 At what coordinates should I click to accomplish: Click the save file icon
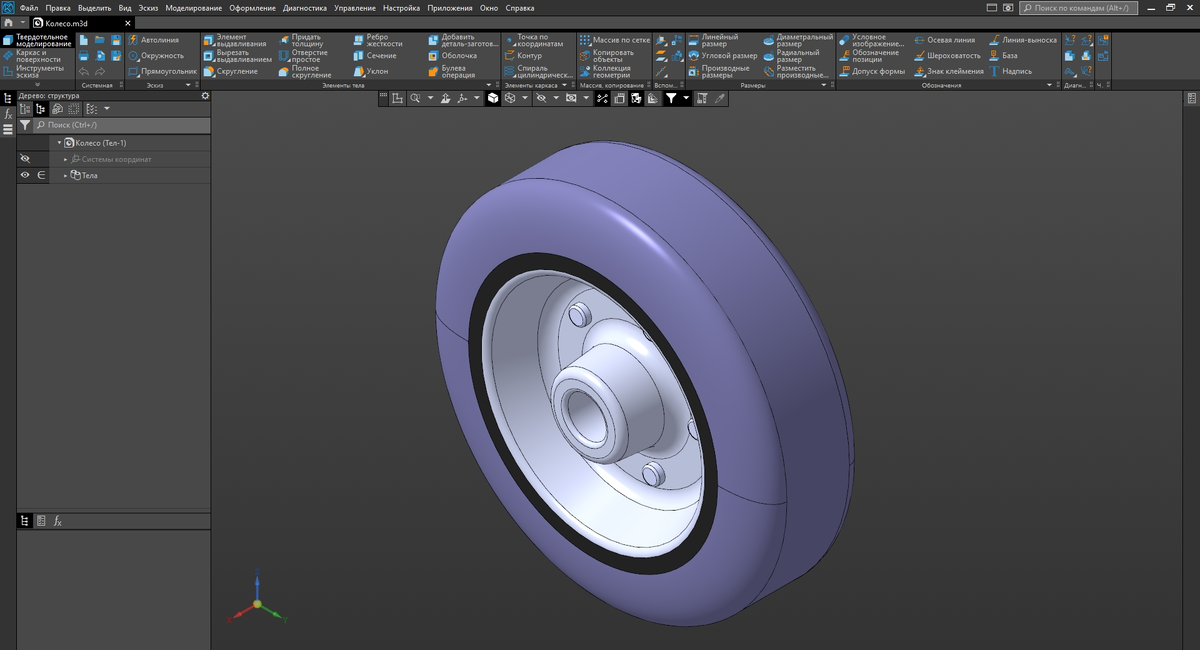(117, 40)
